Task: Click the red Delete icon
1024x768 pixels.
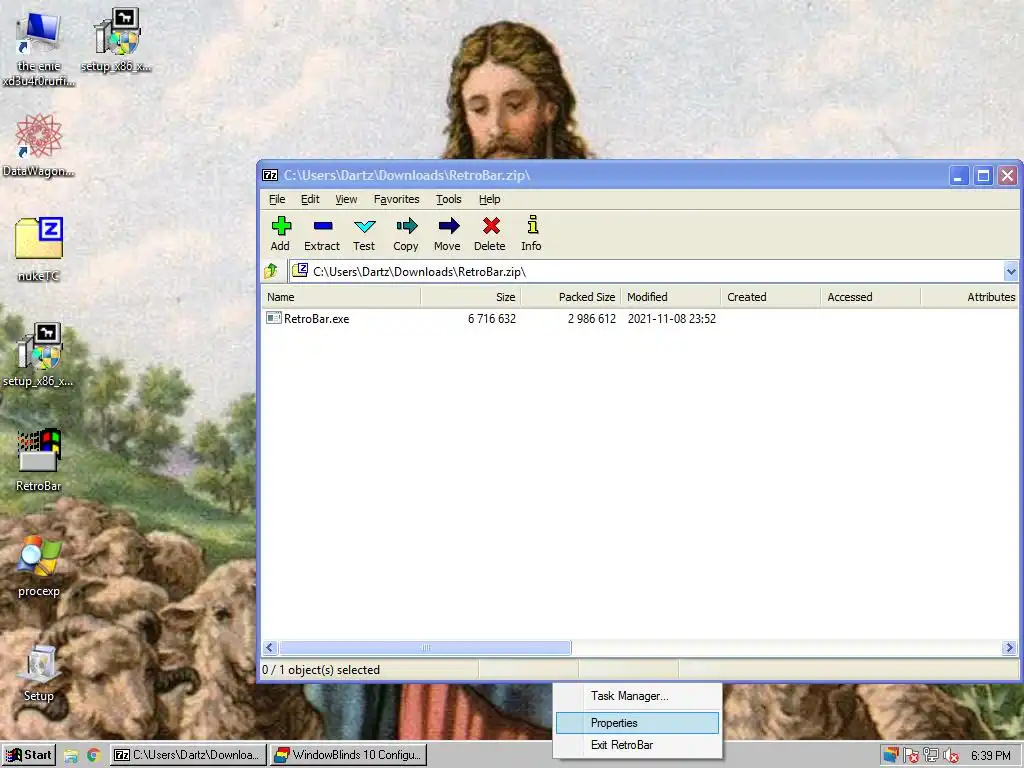Action: click(x=491, y=226)
